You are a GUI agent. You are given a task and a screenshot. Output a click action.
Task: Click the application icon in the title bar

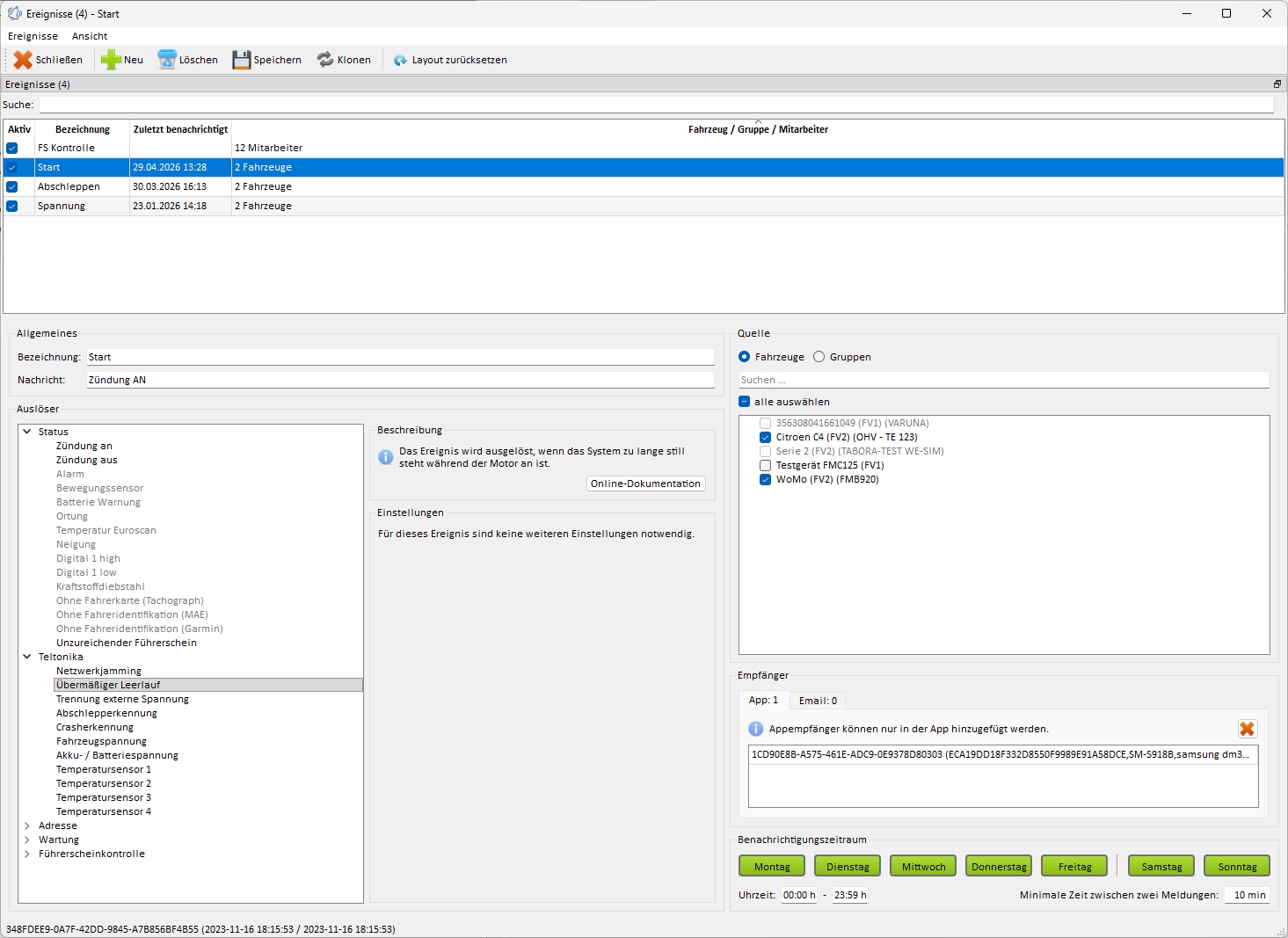click(15, 13)
